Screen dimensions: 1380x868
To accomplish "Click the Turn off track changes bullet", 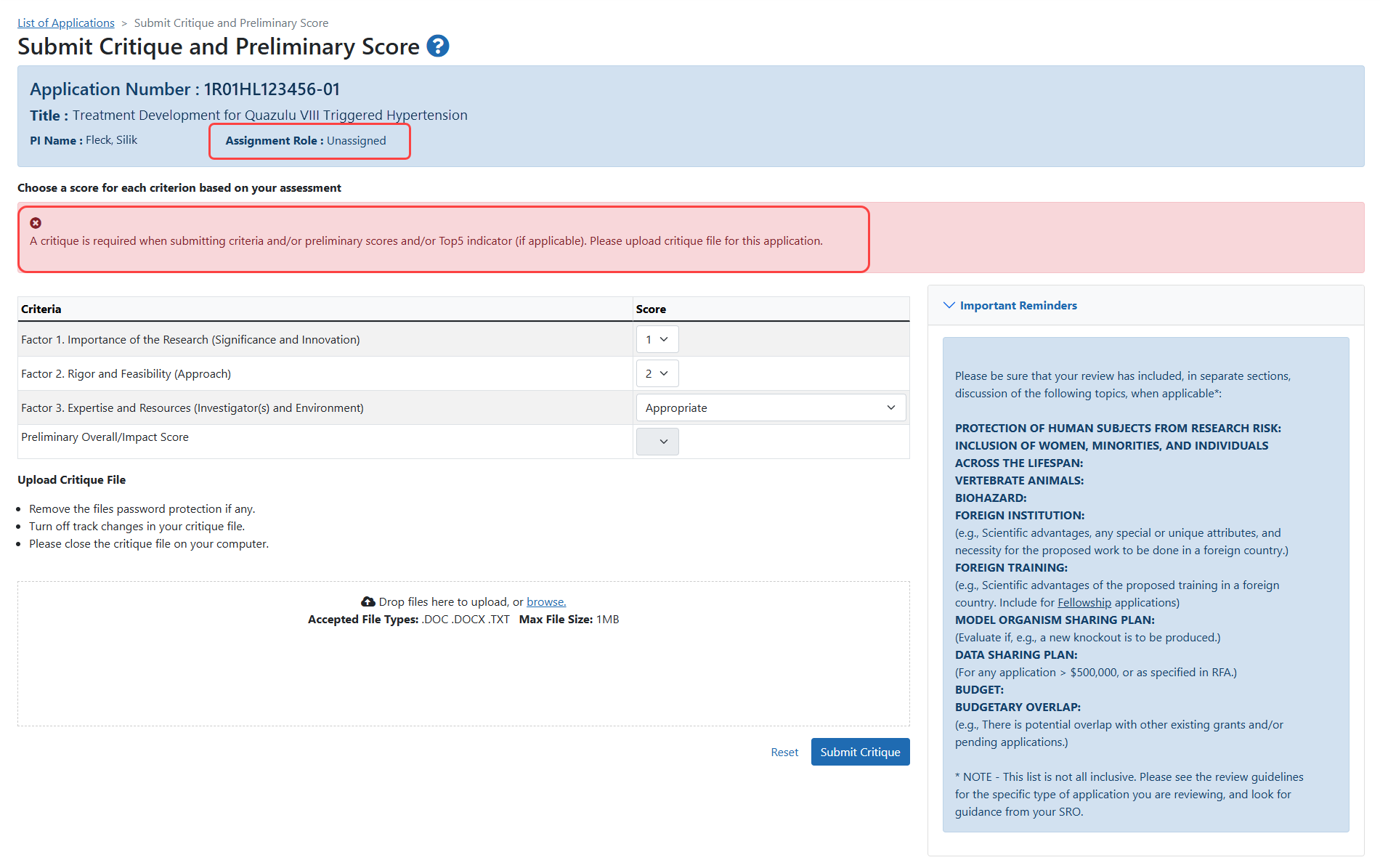I will point(137,527).
